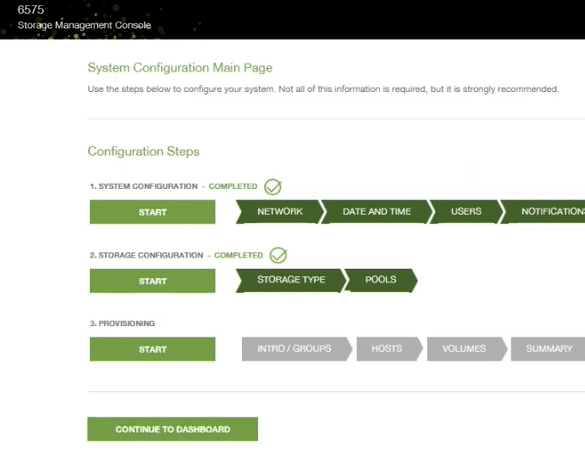
Task: Click the Storage Configuration completed checkmark icon
Action: (x=278, y=256)
